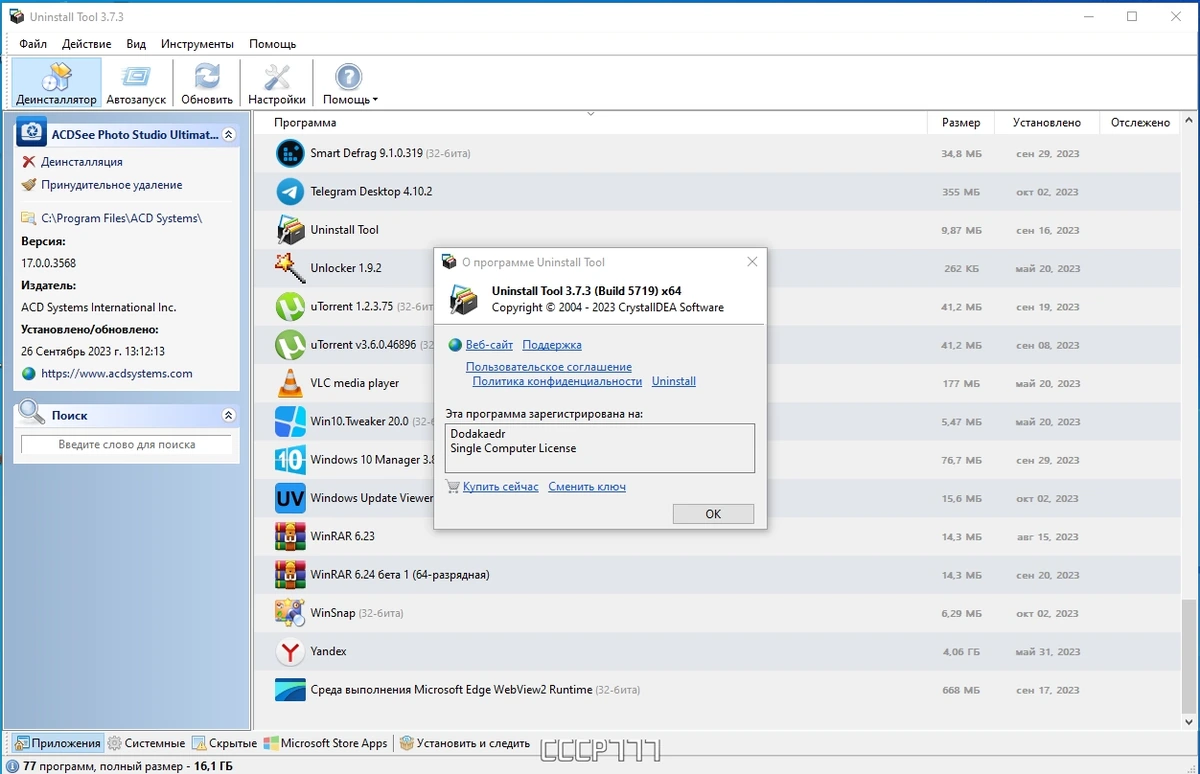Open the Инструменты menu
Viewport: 1200px width, 774px height.
197,44
